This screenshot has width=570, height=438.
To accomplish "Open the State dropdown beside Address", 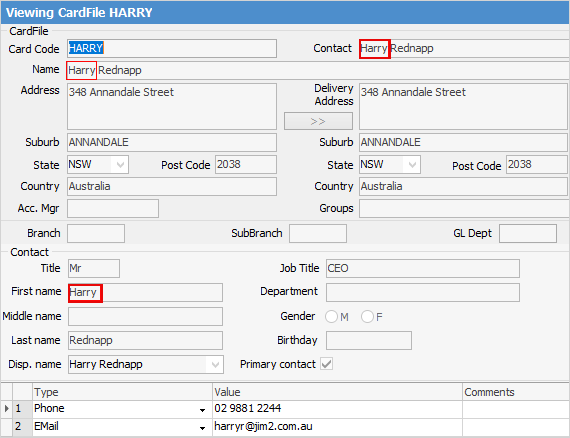I will click(x=120, y=165).
